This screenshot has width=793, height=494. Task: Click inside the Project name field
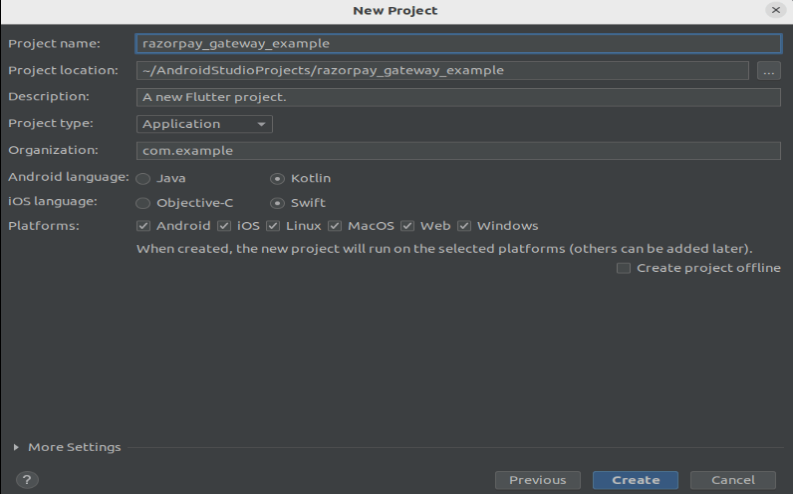(x=457, y=43)
